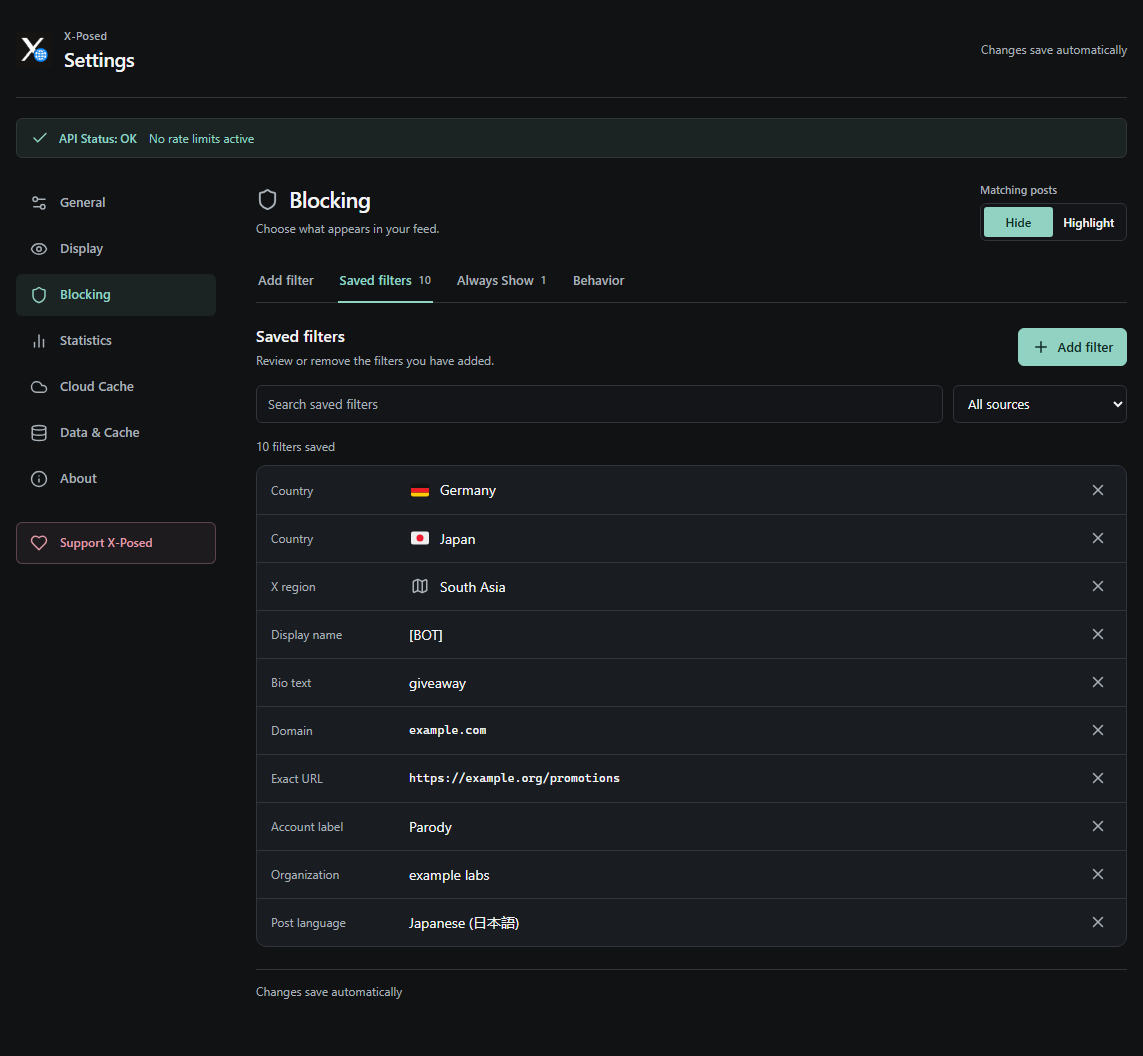Screen dimensions: 1143x1056
Task: Remove the [BOT] display name filter
Action: click(x=1098, y=635)
